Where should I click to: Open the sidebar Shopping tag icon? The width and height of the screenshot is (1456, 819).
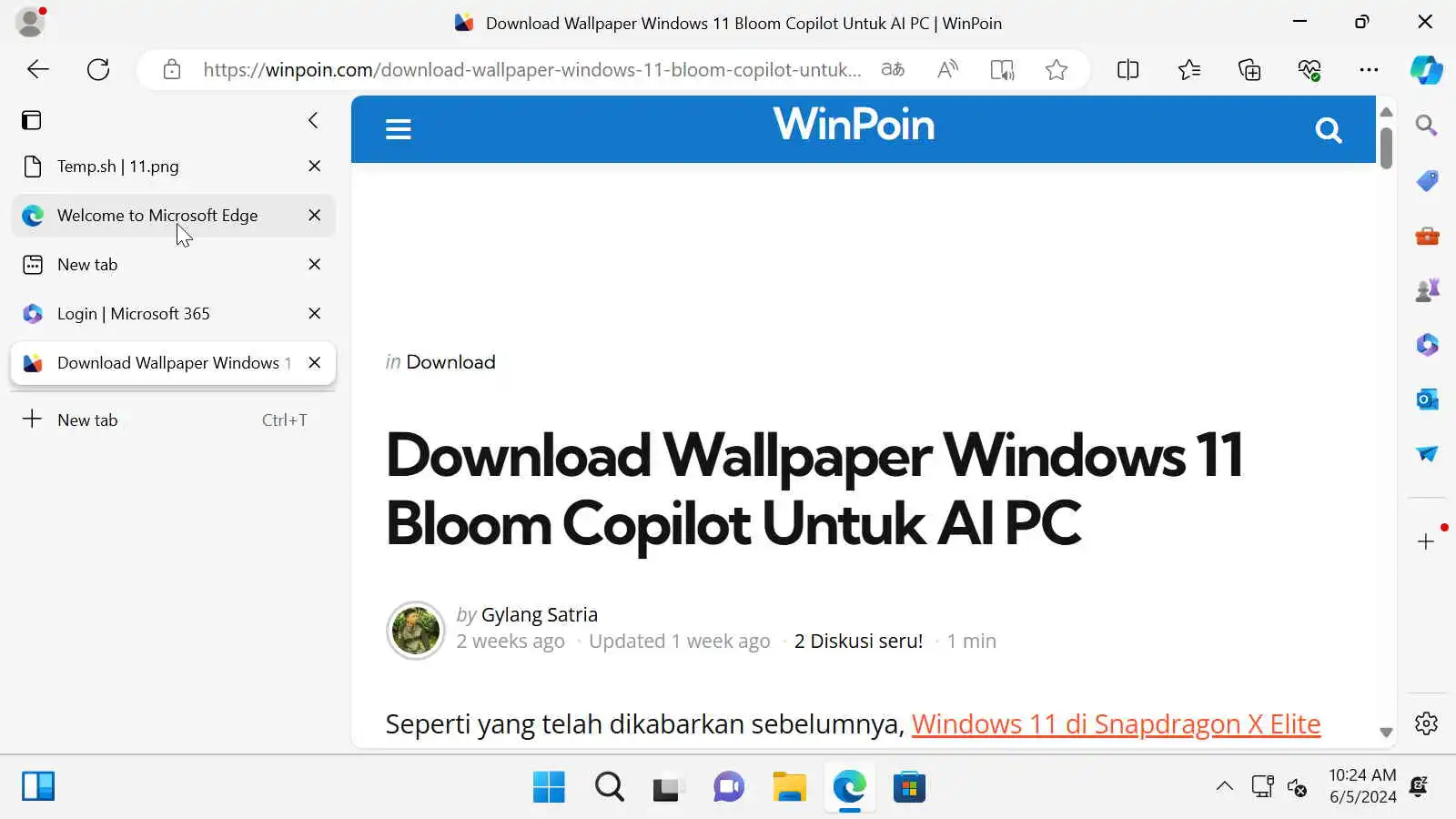1427,181
